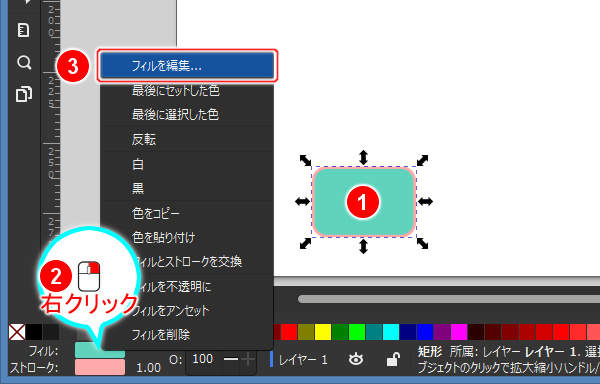
Task: Click the horizontal canvas scrollbar
Action: [448, 299]
